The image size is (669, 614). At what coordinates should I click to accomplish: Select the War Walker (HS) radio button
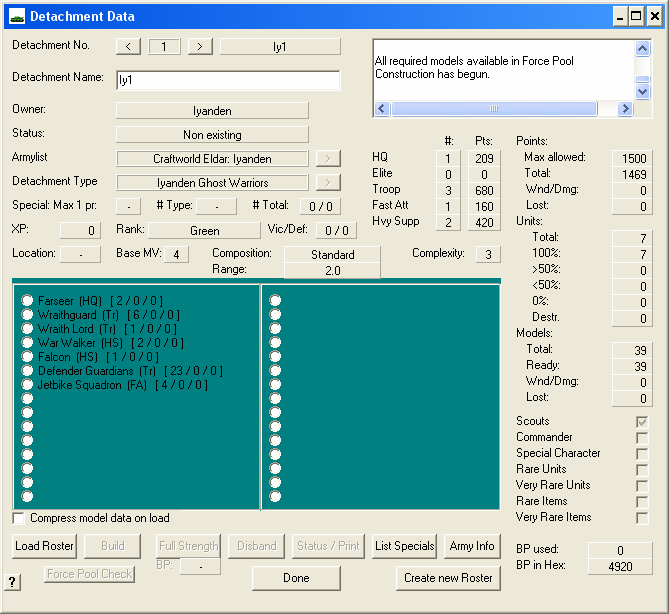pos(27,343)
